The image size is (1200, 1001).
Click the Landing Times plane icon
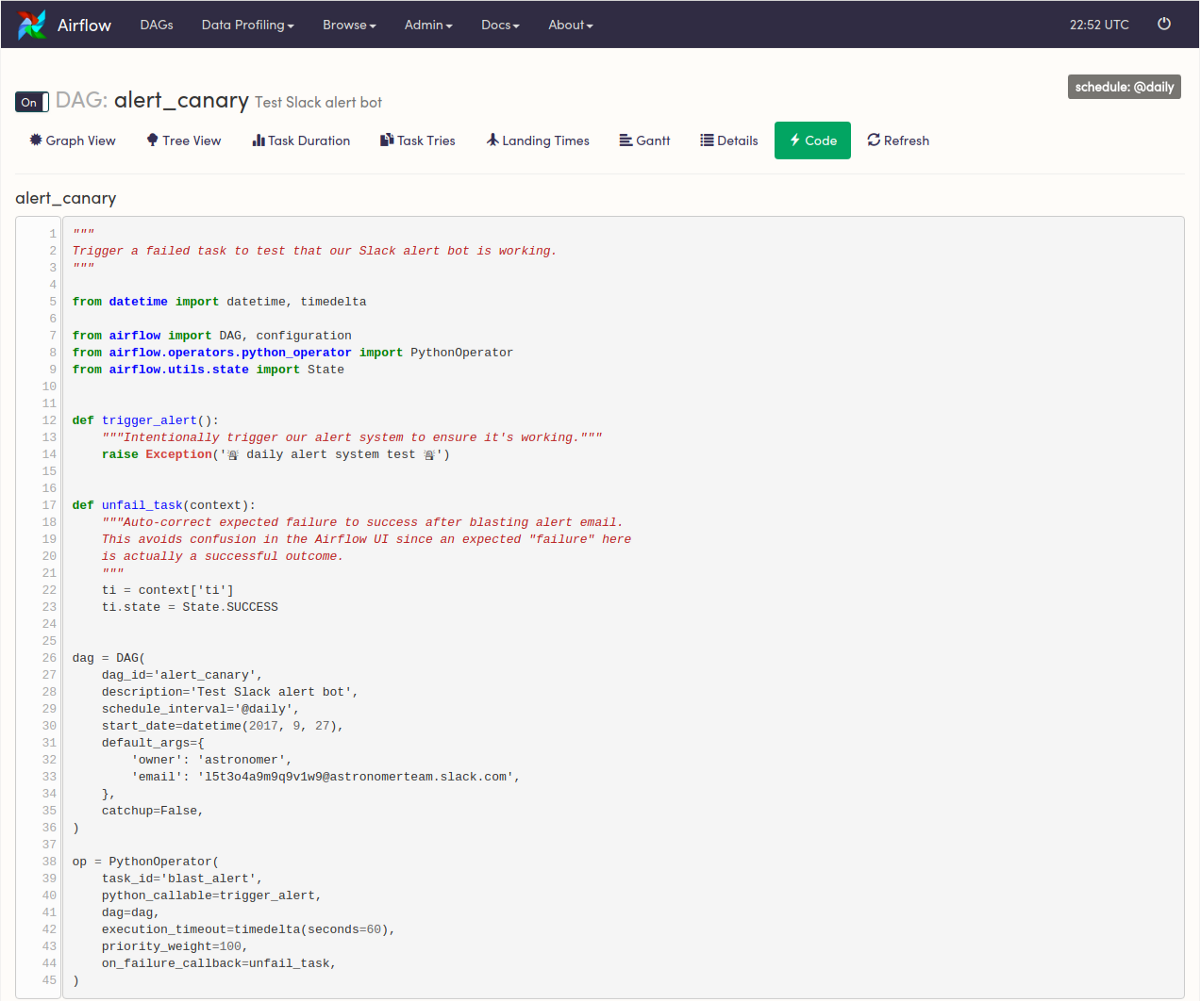tap(492, 140)
